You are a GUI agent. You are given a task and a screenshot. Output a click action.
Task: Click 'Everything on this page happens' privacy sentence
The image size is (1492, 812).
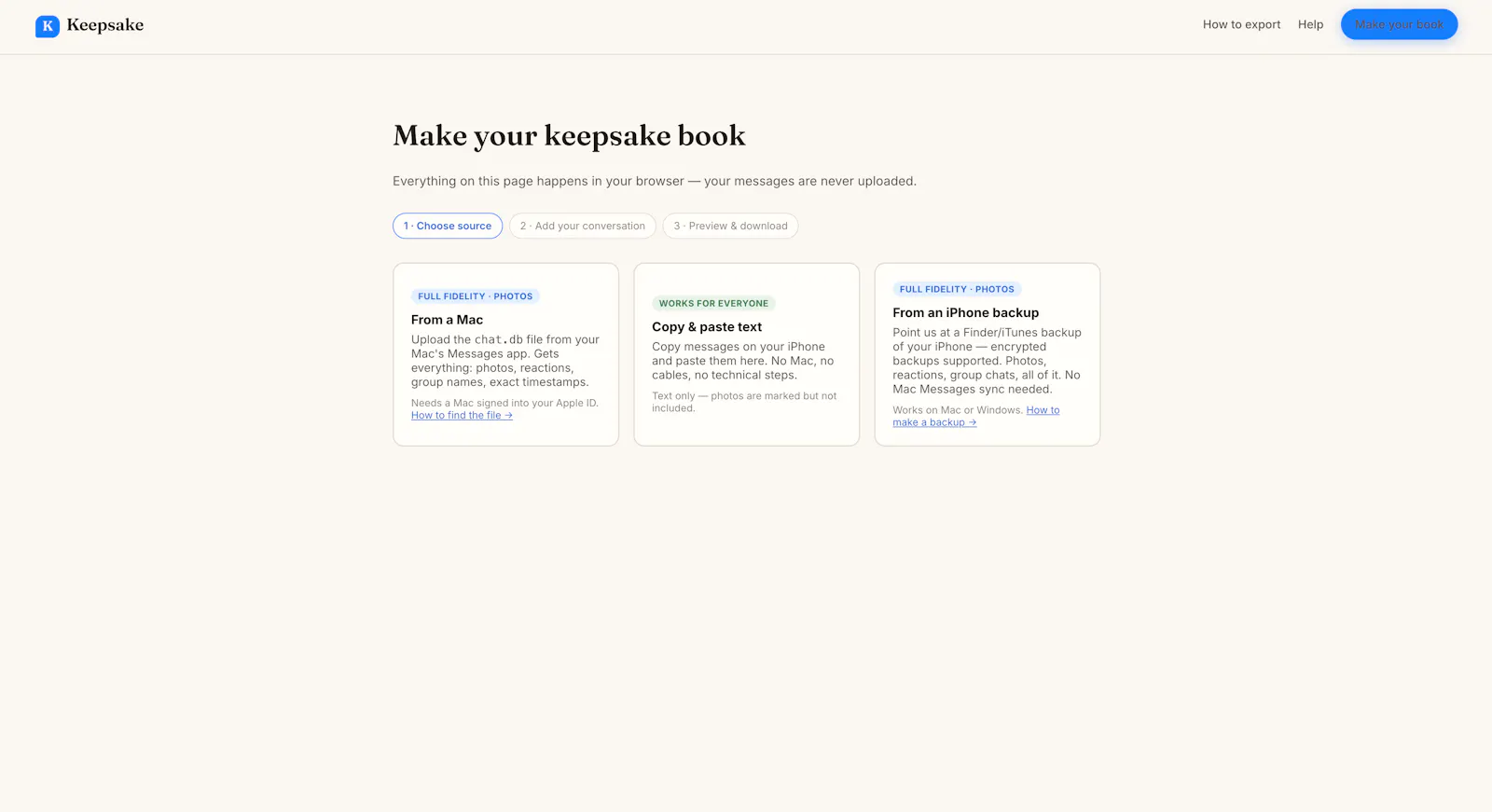click(654, 181)
